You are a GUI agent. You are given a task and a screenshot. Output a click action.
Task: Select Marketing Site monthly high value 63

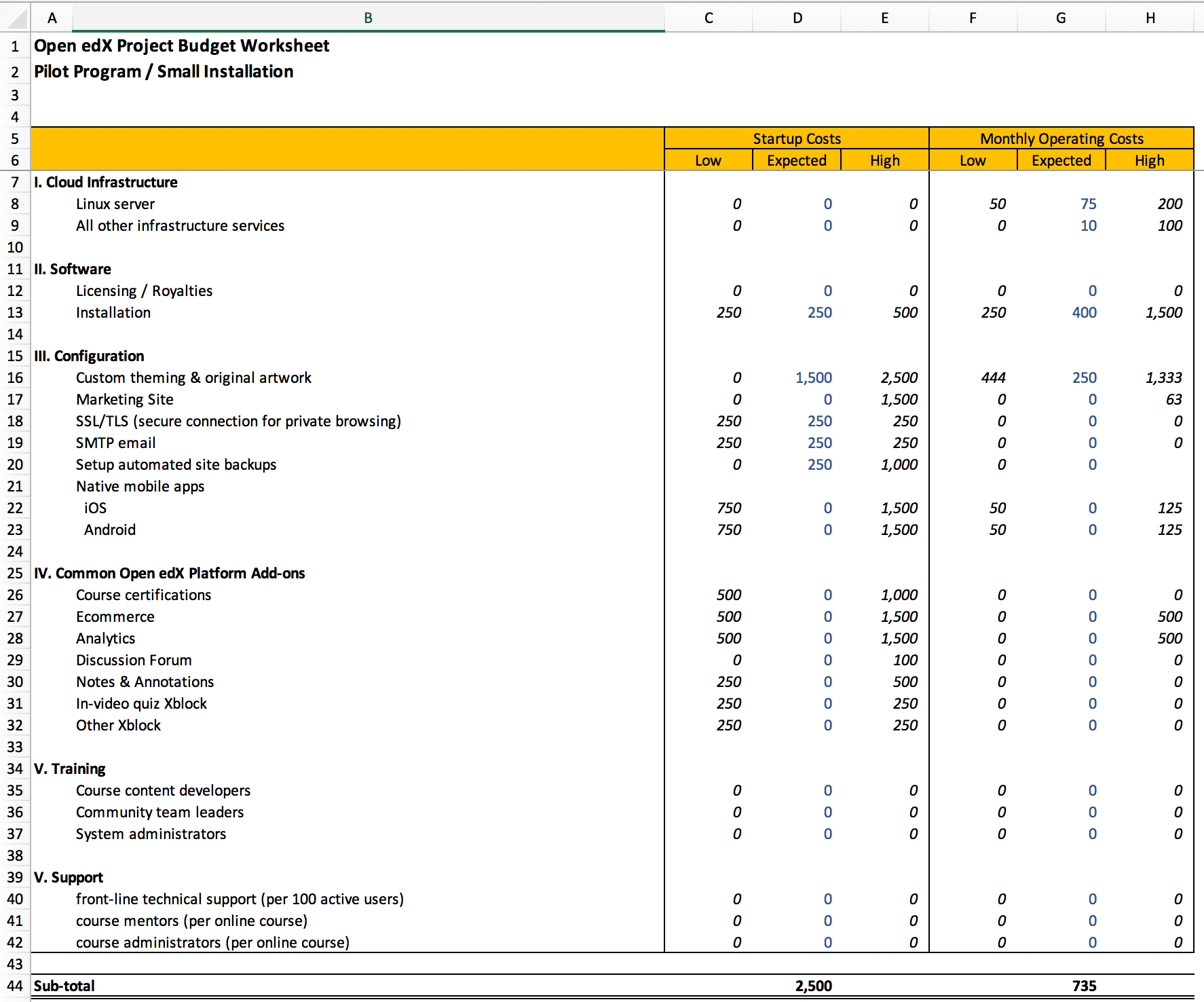1174,399
